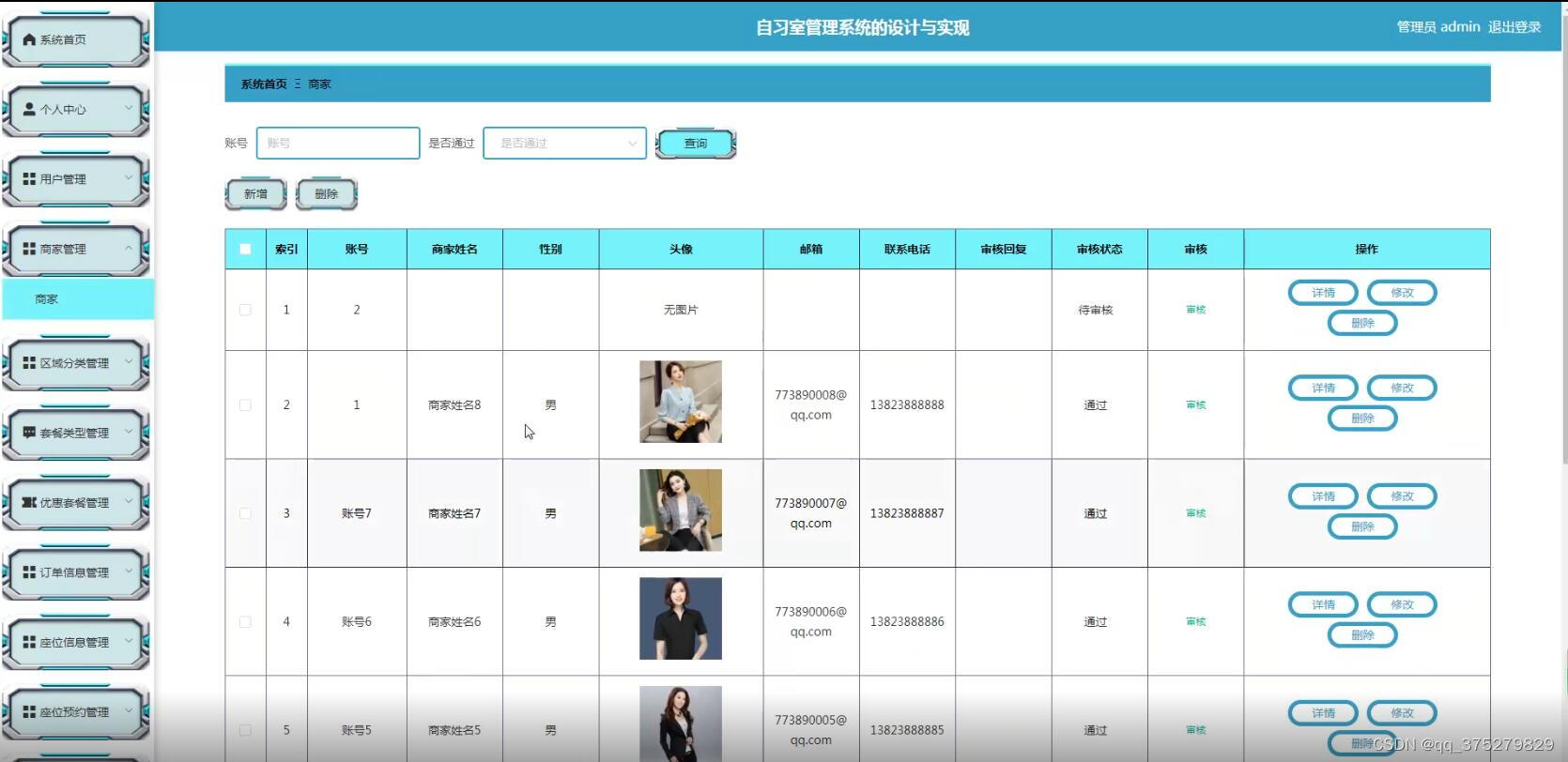Viewport: 1568px width, 762px height.
Task: Click the avatar photo in 商家姓名8 row
Action: [x=681, y=402]
